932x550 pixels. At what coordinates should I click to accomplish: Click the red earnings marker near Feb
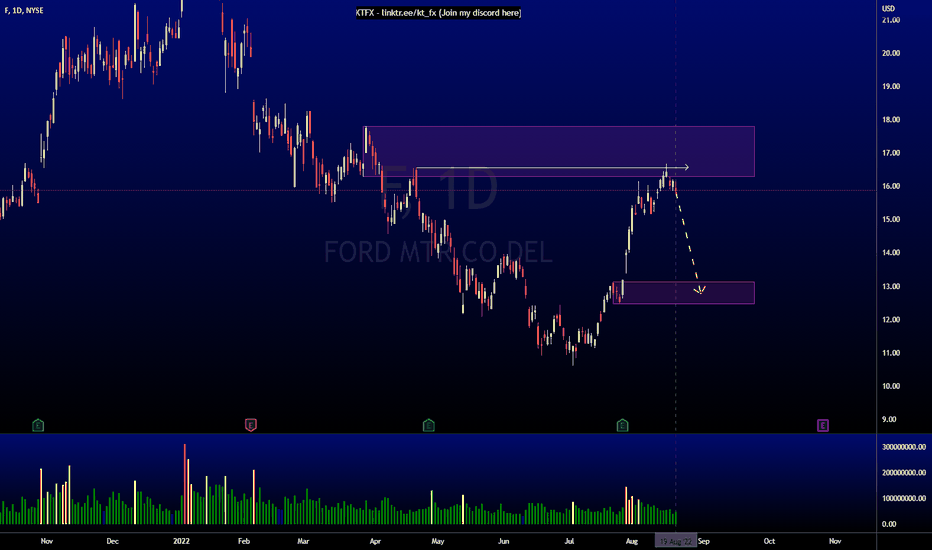tap(251, 425)
